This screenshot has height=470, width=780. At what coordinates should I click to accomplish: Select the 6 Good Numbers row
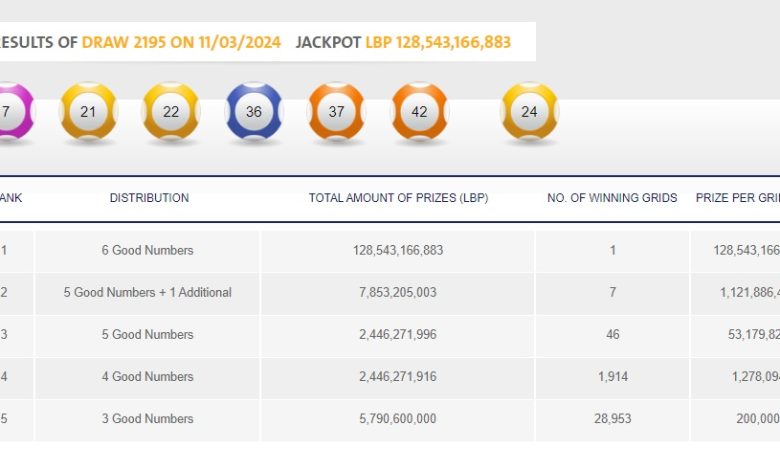click(148, 250)
